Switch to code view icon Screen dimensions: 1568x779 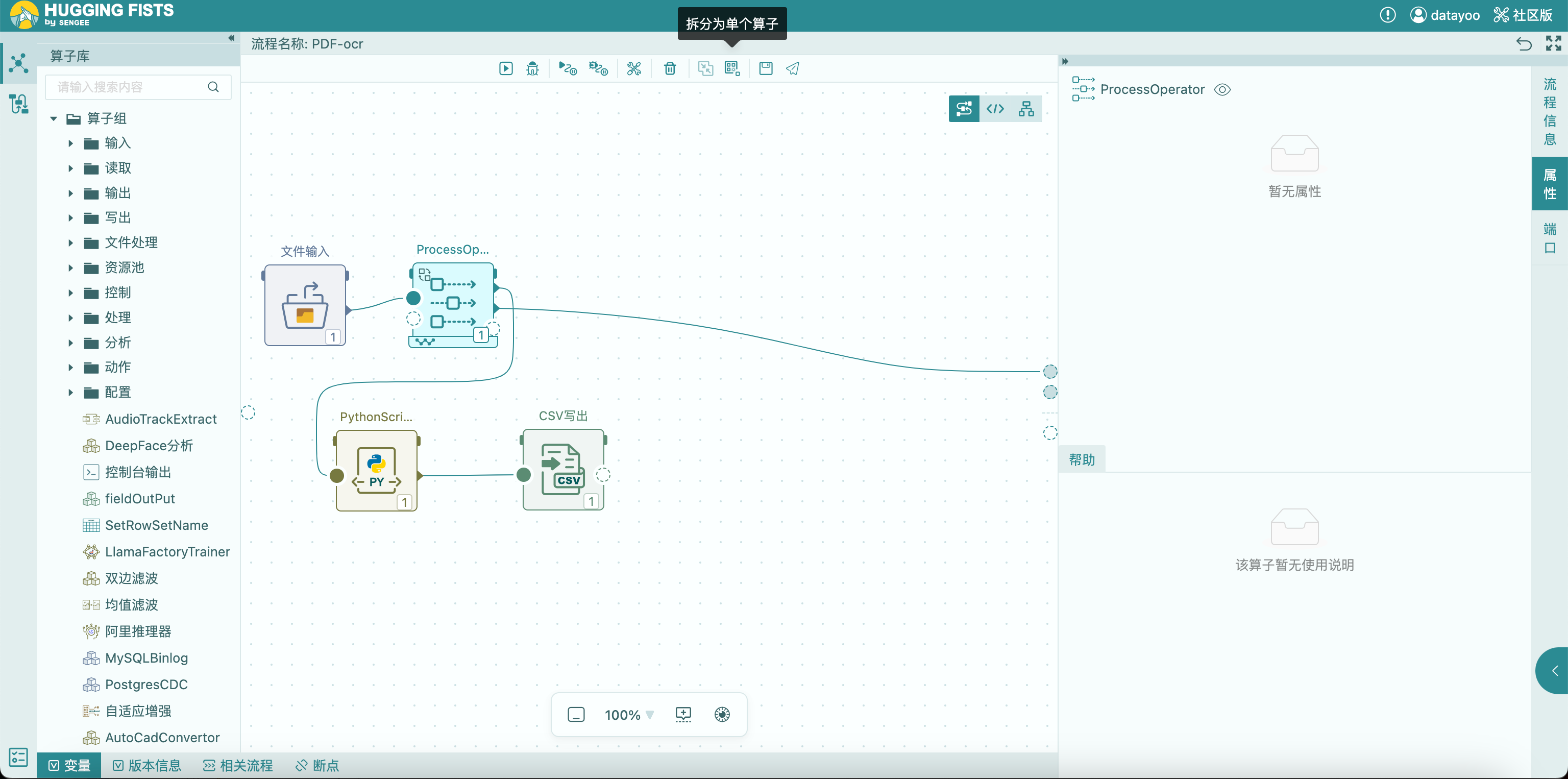(x=995, y=109)
